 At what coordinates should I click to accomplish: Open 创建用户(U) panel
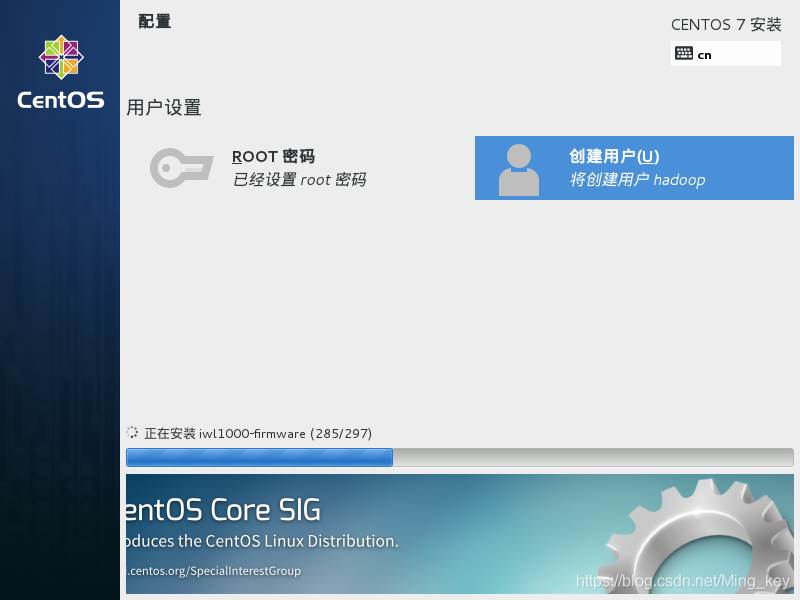point(634,168)
